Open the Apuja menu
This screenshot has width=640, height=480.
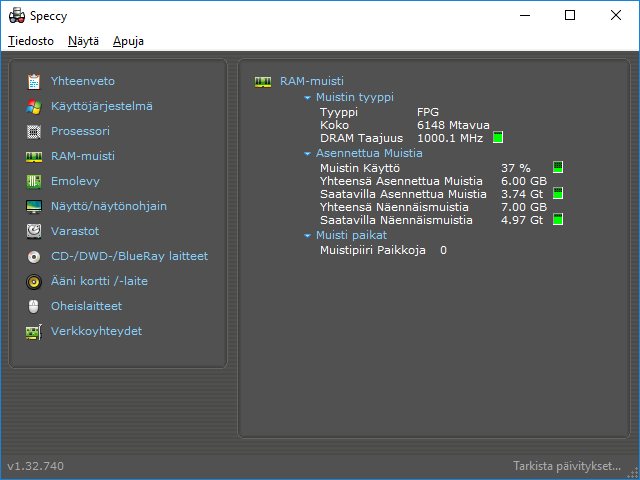point(128,41)
